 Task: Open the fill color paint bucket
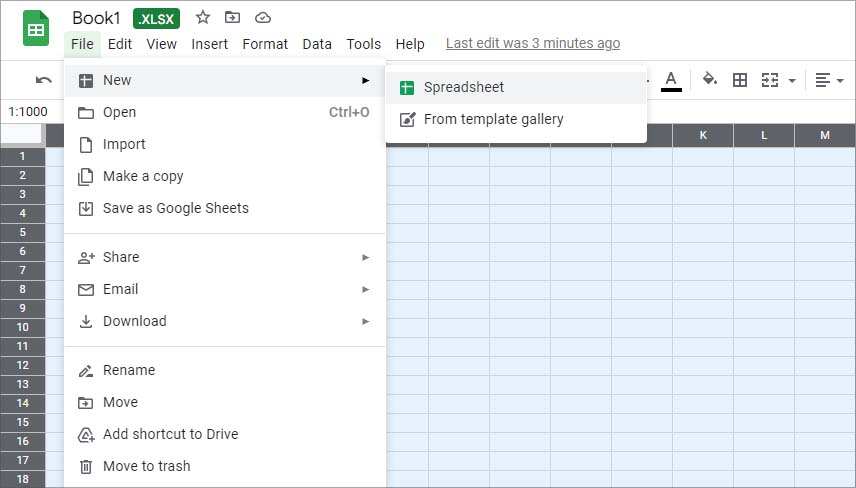pyautogui.click(x=710, y=80)
